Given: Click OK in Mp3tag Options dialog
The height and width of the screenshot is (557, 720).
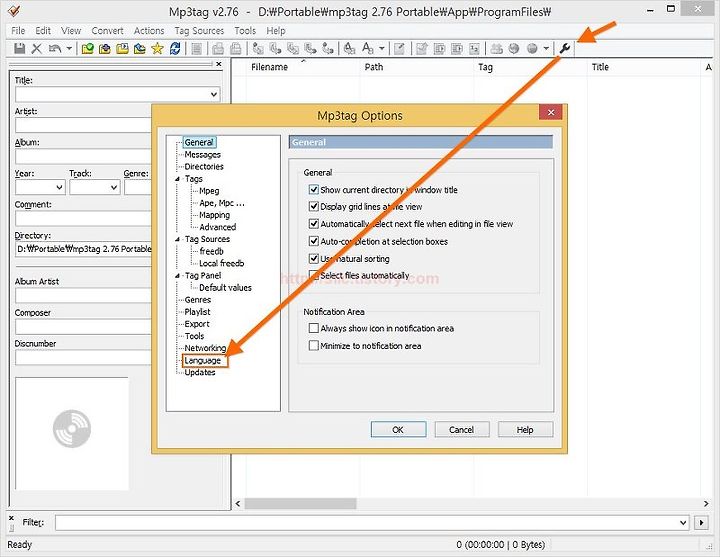Looking at the screenshot, I should tap(398, 429).
